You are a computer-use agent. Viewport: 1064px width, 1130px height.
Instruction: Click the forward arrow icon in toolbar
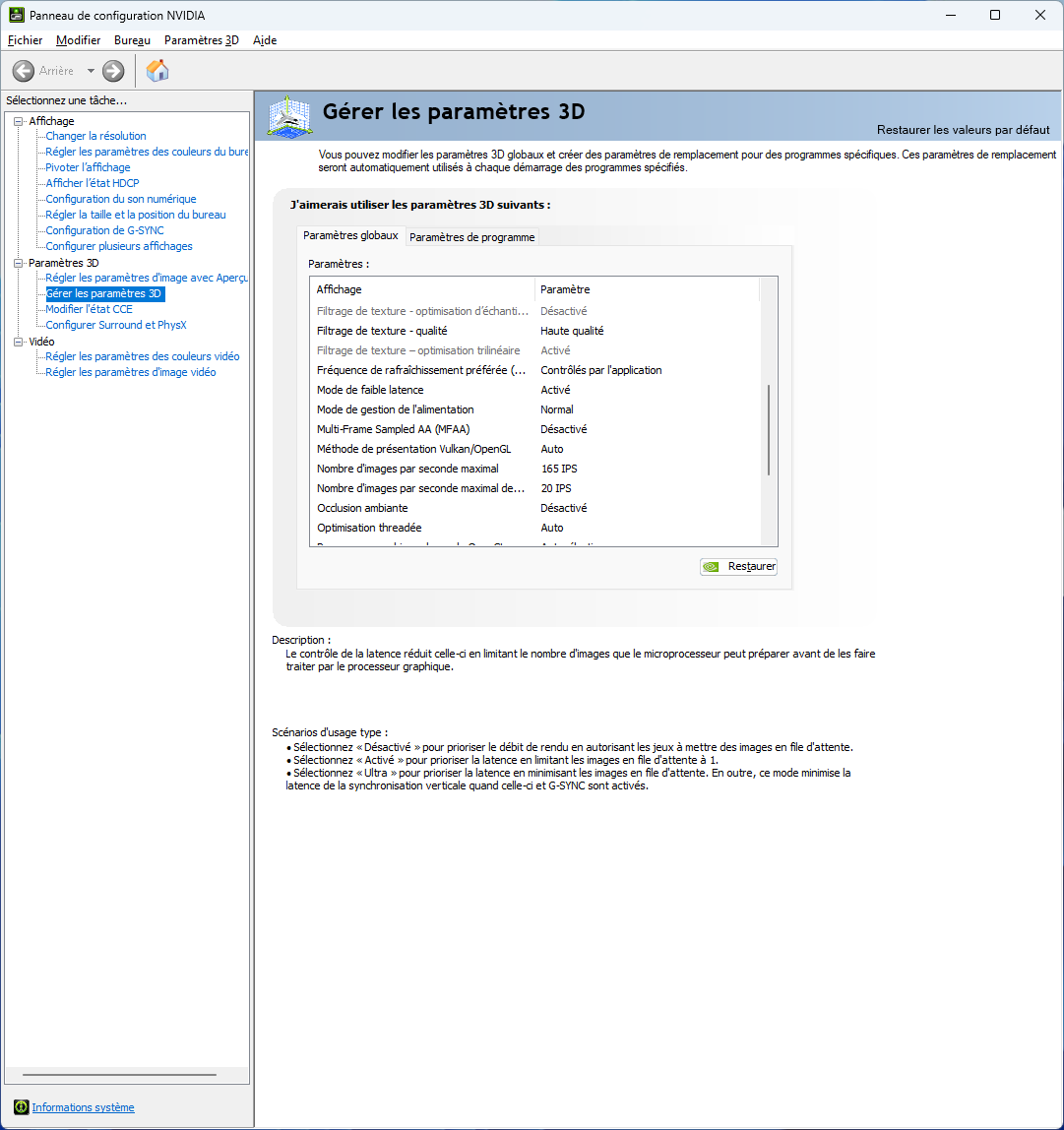113,71
